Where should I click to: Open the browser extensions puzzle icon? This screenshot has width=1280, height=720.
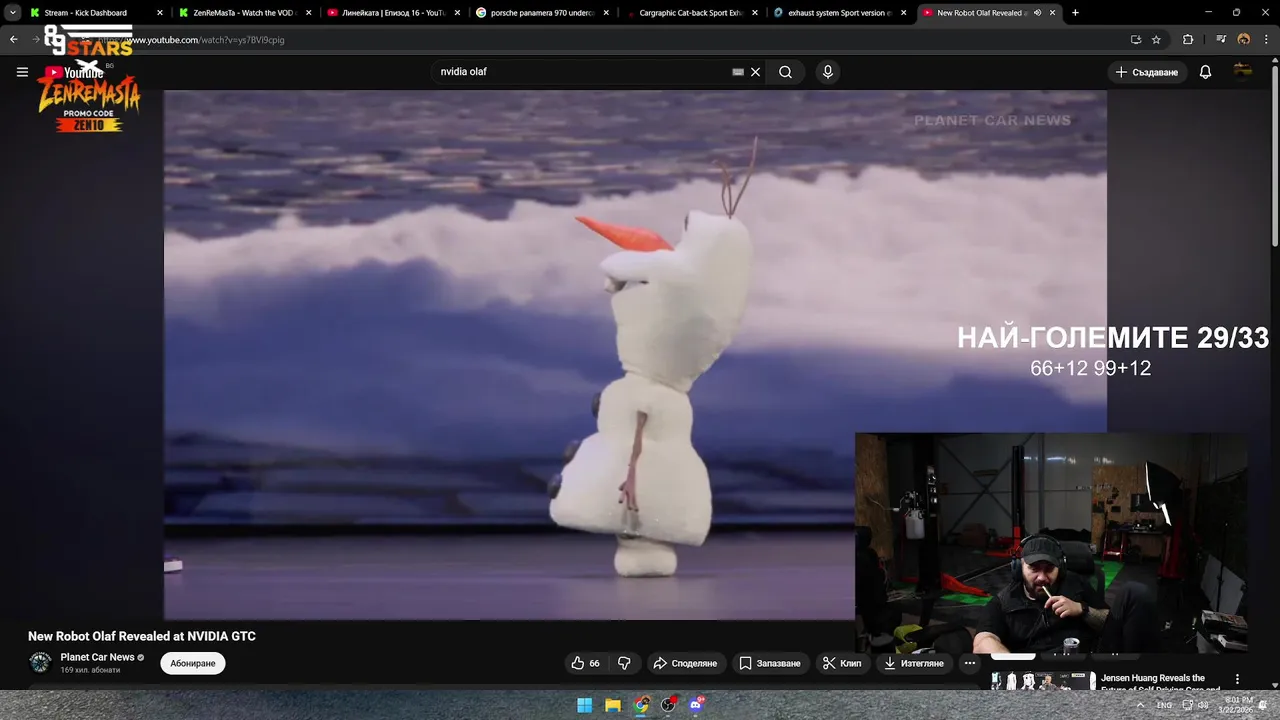[1188, 40]
